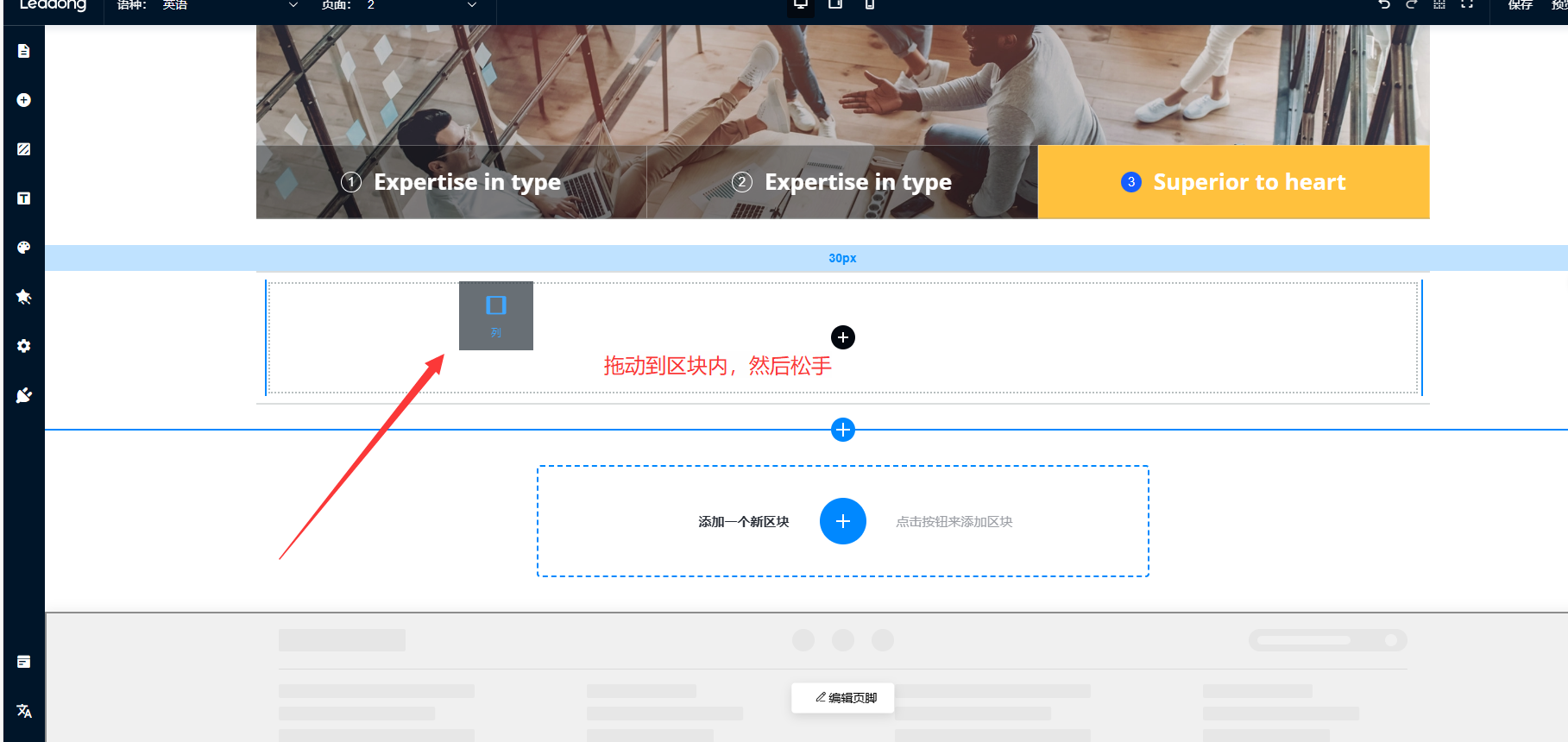Click the black plus inside the empty block
The height and width of the screenshot is (742, 1568).
click(x=843, y=337)
